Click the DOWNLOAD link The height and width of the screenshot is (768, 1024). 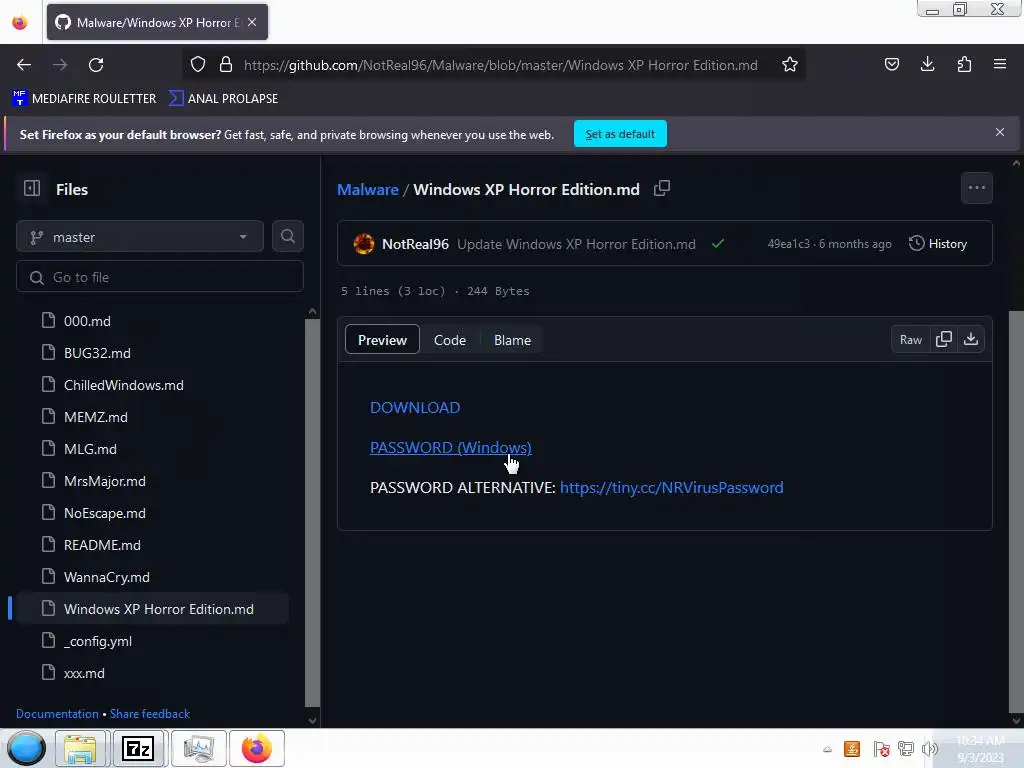coord(415,408)
